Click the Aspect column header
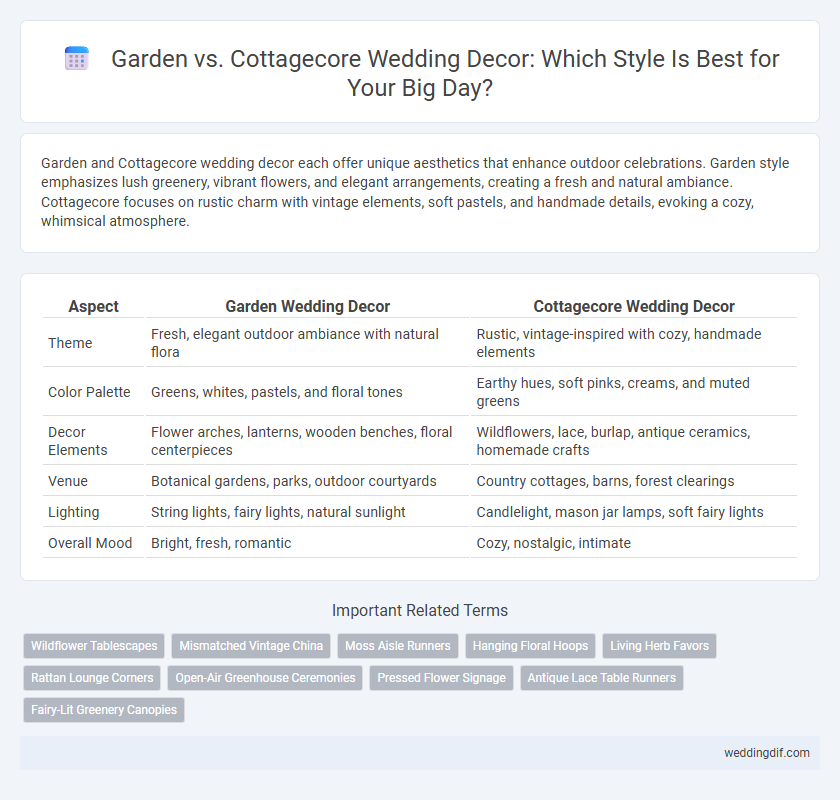This screenshot has width=840, height=800. 94,306
